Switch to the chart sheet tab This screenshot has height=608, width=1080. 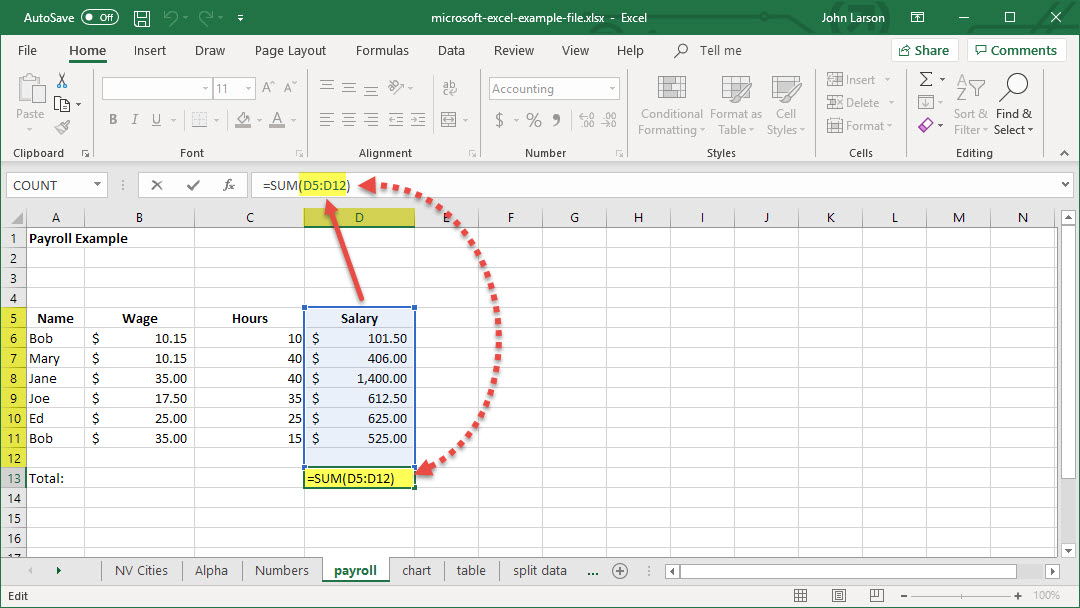click(416, 571)
